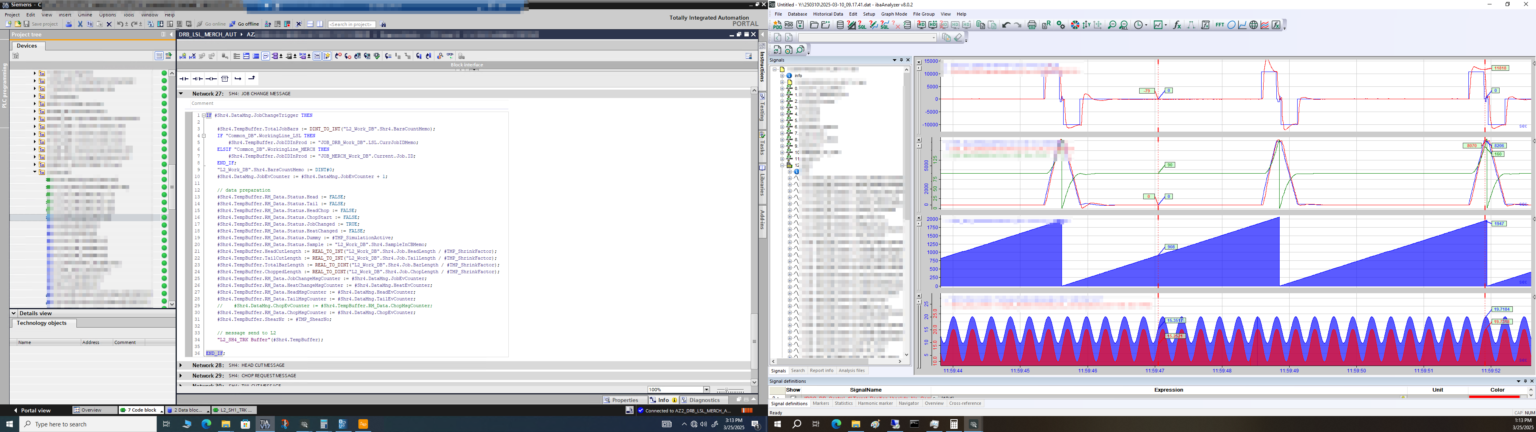
Task: Open the Properties inspector tab
Action: pyautogui.click(x=624, y=400)
